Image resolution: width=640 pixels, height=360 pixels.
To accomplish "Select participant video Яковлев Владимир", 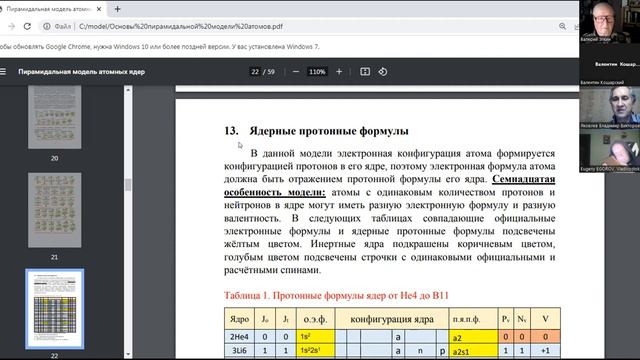I will coord(609,108).
